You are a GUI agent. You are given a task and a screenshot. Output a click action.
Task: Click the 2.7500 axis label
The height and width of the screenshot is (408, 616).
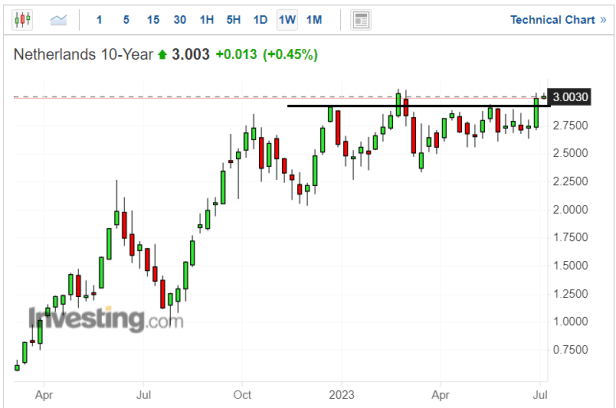pyautogui.click(x=570, y=125)
